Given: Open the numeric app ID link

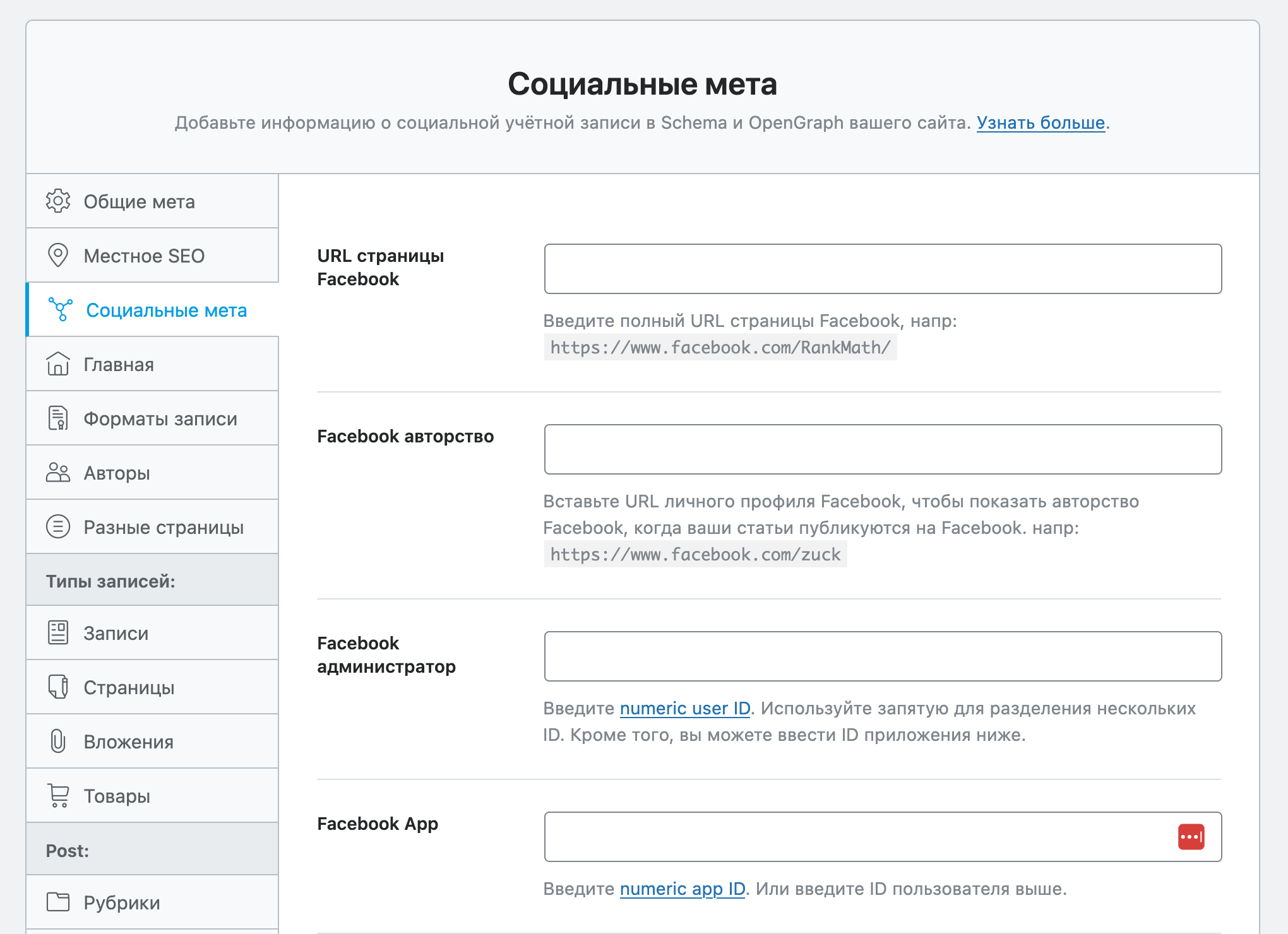Looking at the screenshot, I should [683, 889].
